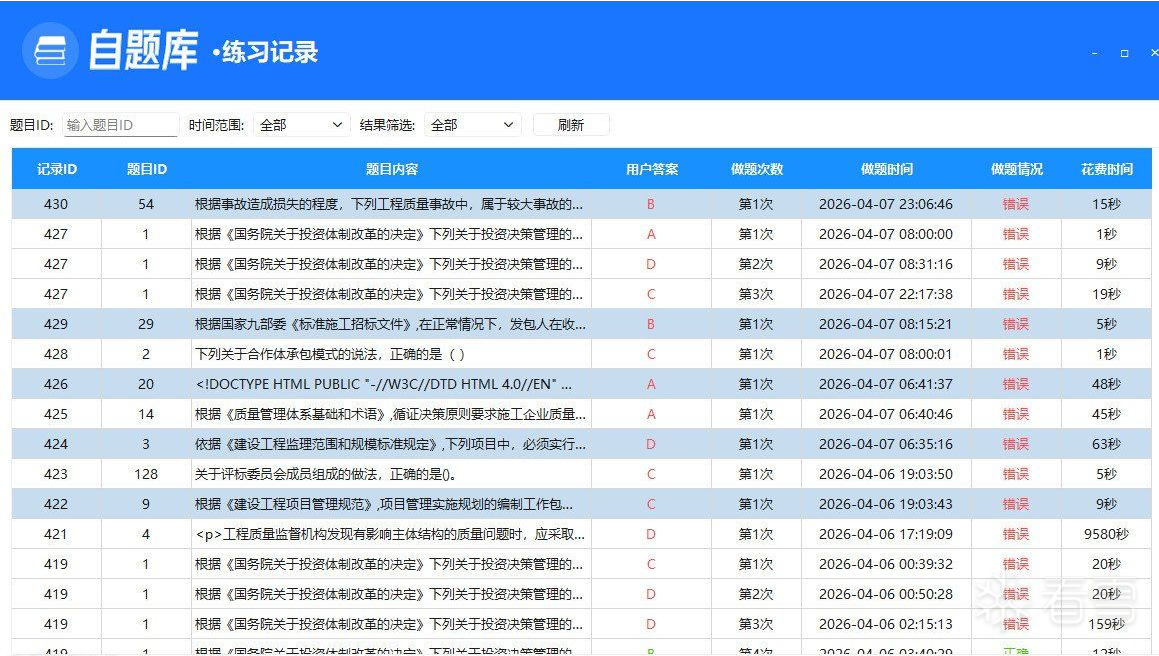Select question 下列关于合作体承包模式的说法
Screen dimensions: 1159x656
click(392, 354)
